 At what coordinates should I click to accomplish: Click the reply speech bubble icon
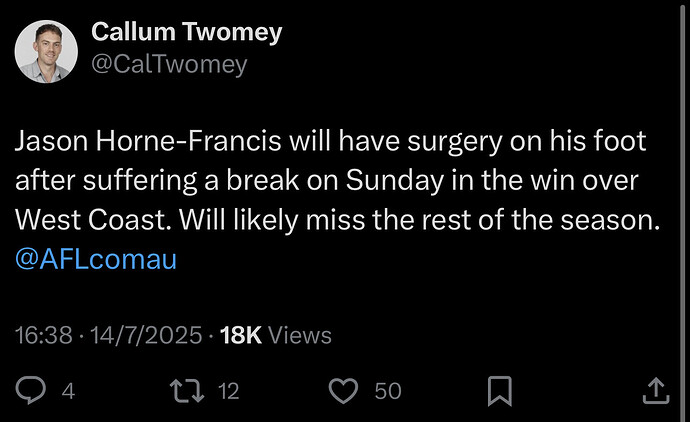pyautogui.click(x=32, y=390)
